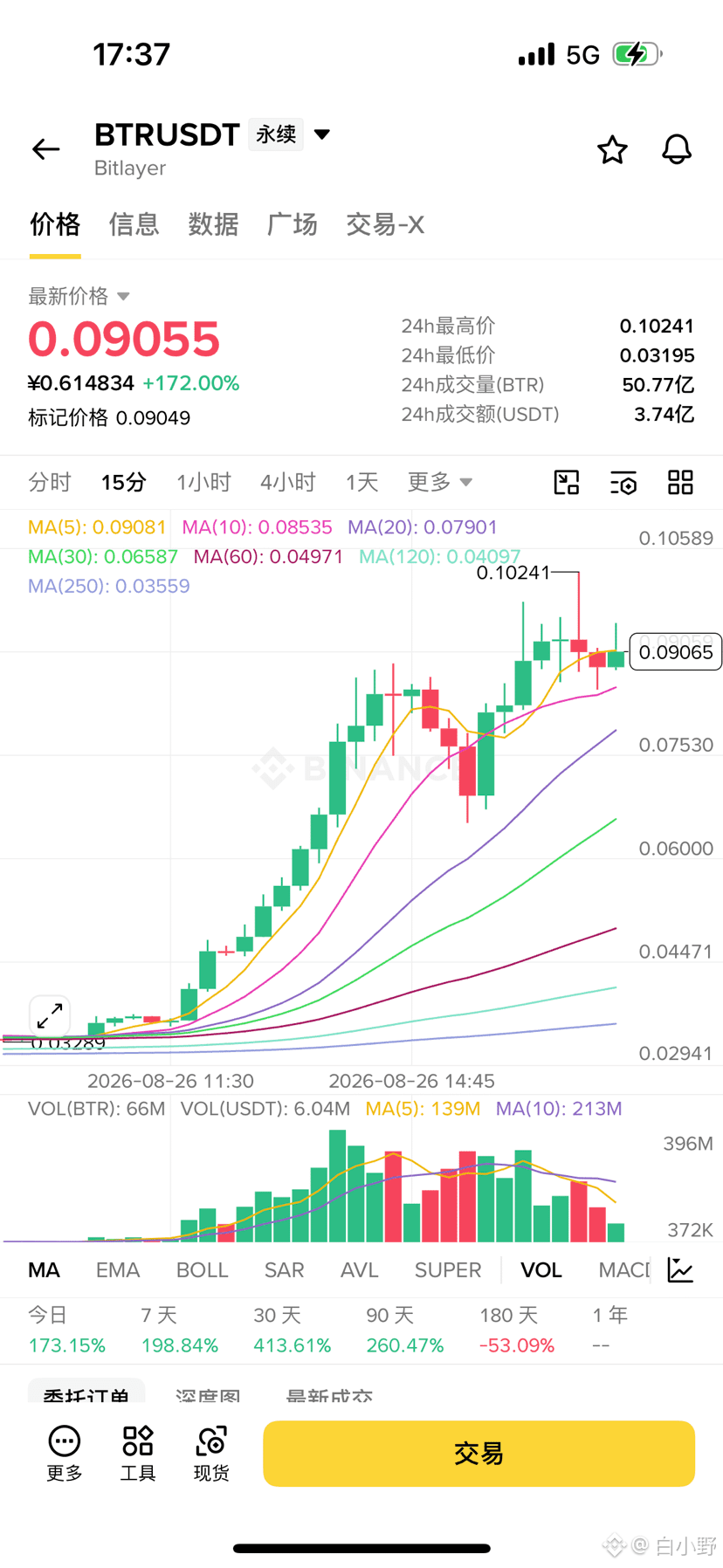Tap the yellow 交易 trade button

click(479, 1454)
